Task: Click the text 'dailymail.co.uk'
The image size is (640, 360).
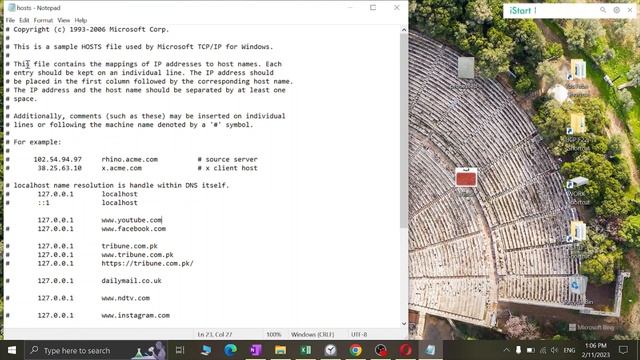Action: click(x=131, y=281)
